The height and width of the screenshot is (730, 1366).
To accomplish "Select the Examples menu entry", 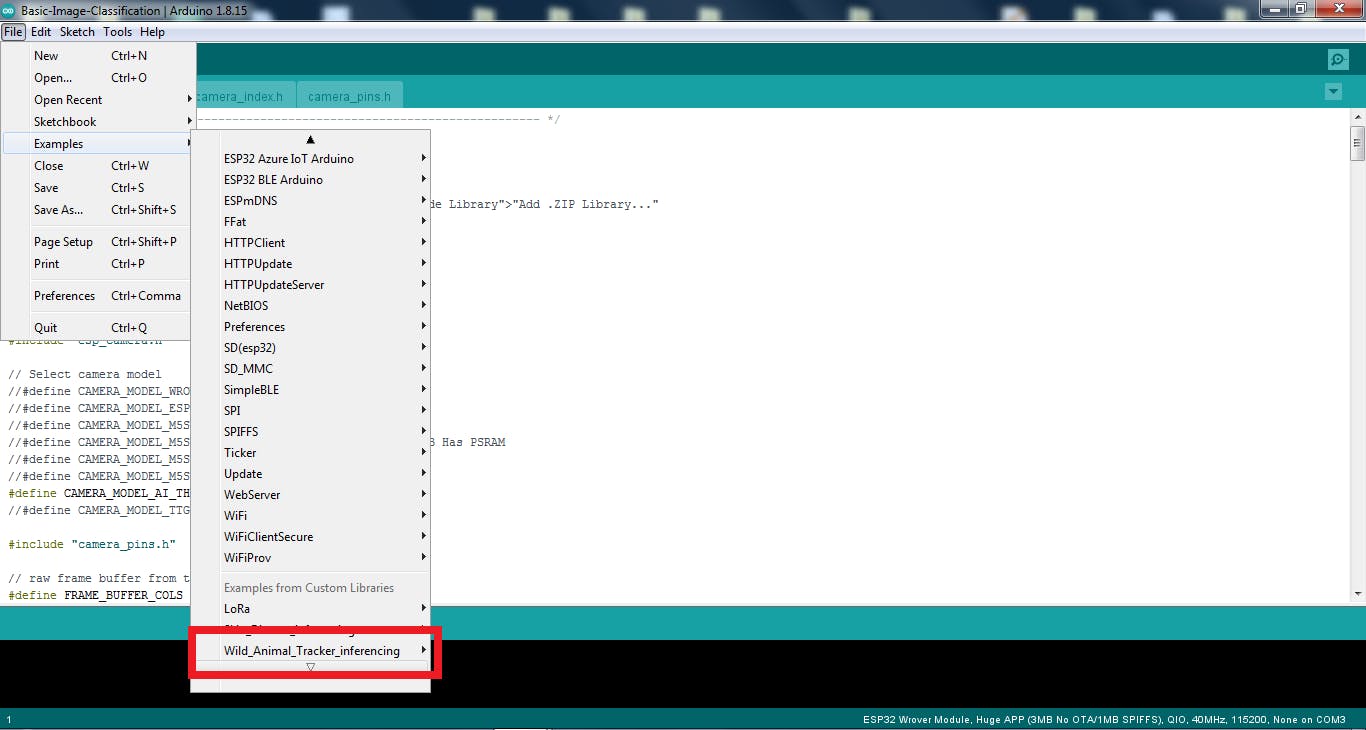I will pos(97,144).
